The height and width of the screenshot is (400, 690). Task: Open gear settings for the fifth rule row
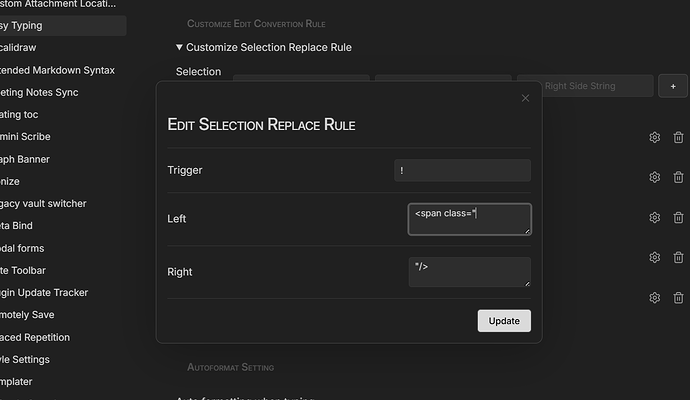pos(654,297)
